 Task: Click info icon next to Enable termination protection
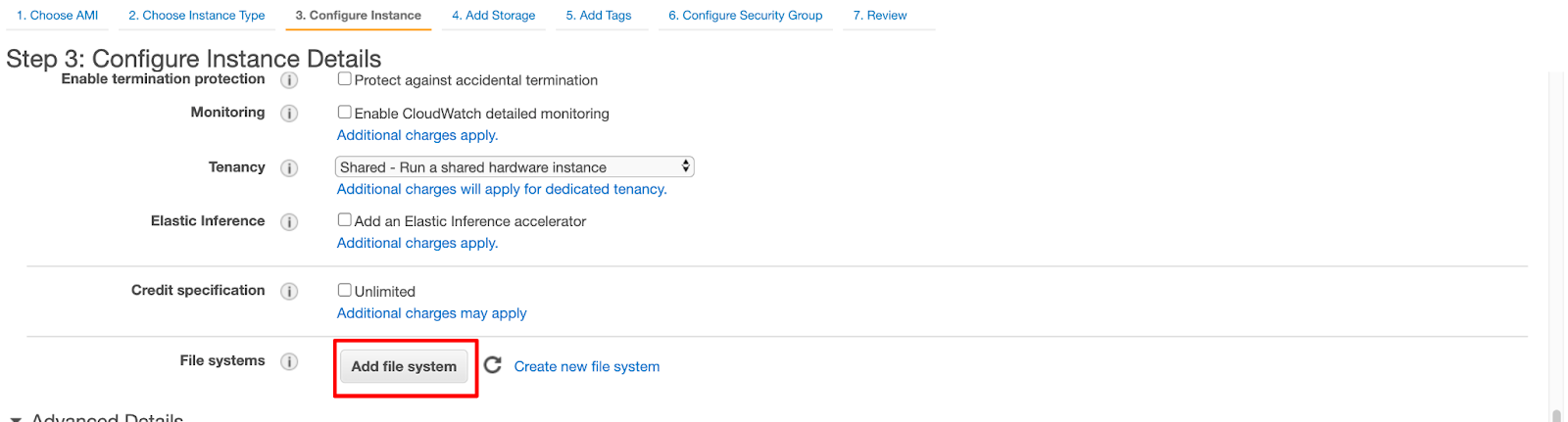[289, 80]
